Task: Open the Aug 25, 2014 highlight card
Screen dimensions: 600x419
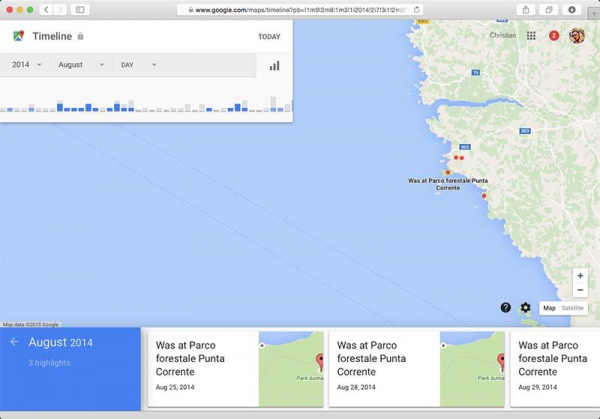Action: point(235,369)
